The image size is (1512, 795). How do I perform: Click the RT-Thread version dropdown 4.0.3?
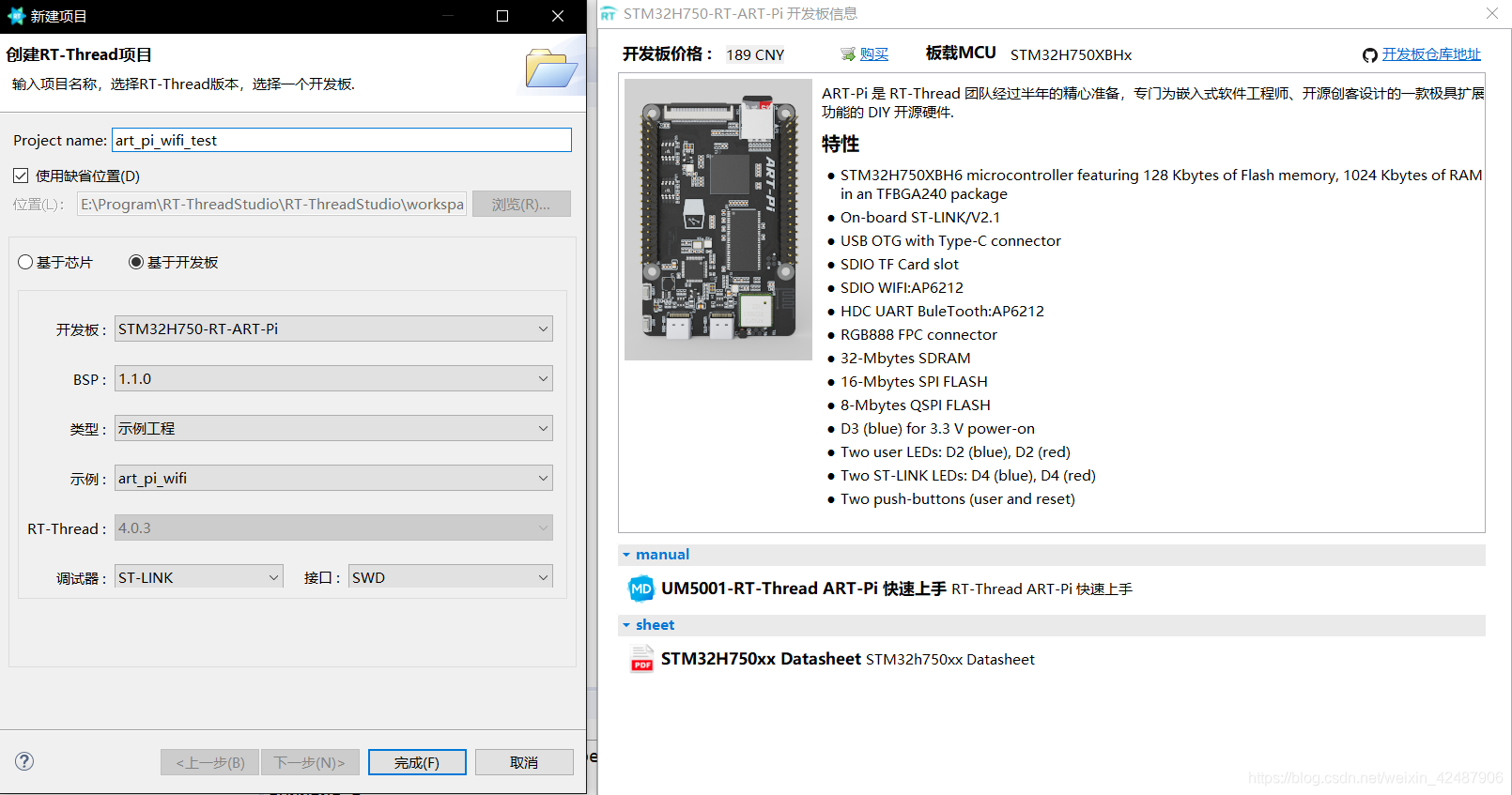[333, 527]
